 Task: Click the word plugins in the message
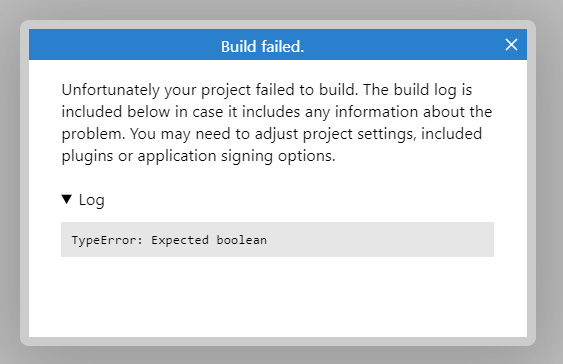point(87,156)
